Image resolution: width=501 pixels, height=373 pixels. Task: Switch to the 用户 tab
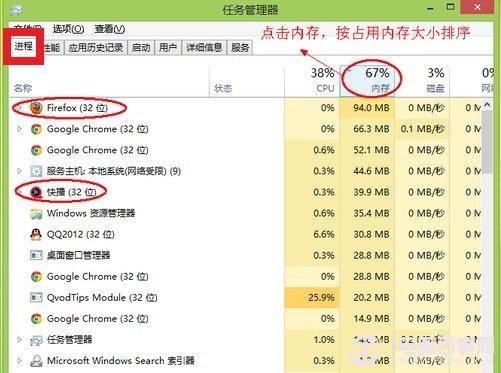(x=168, y=48)
